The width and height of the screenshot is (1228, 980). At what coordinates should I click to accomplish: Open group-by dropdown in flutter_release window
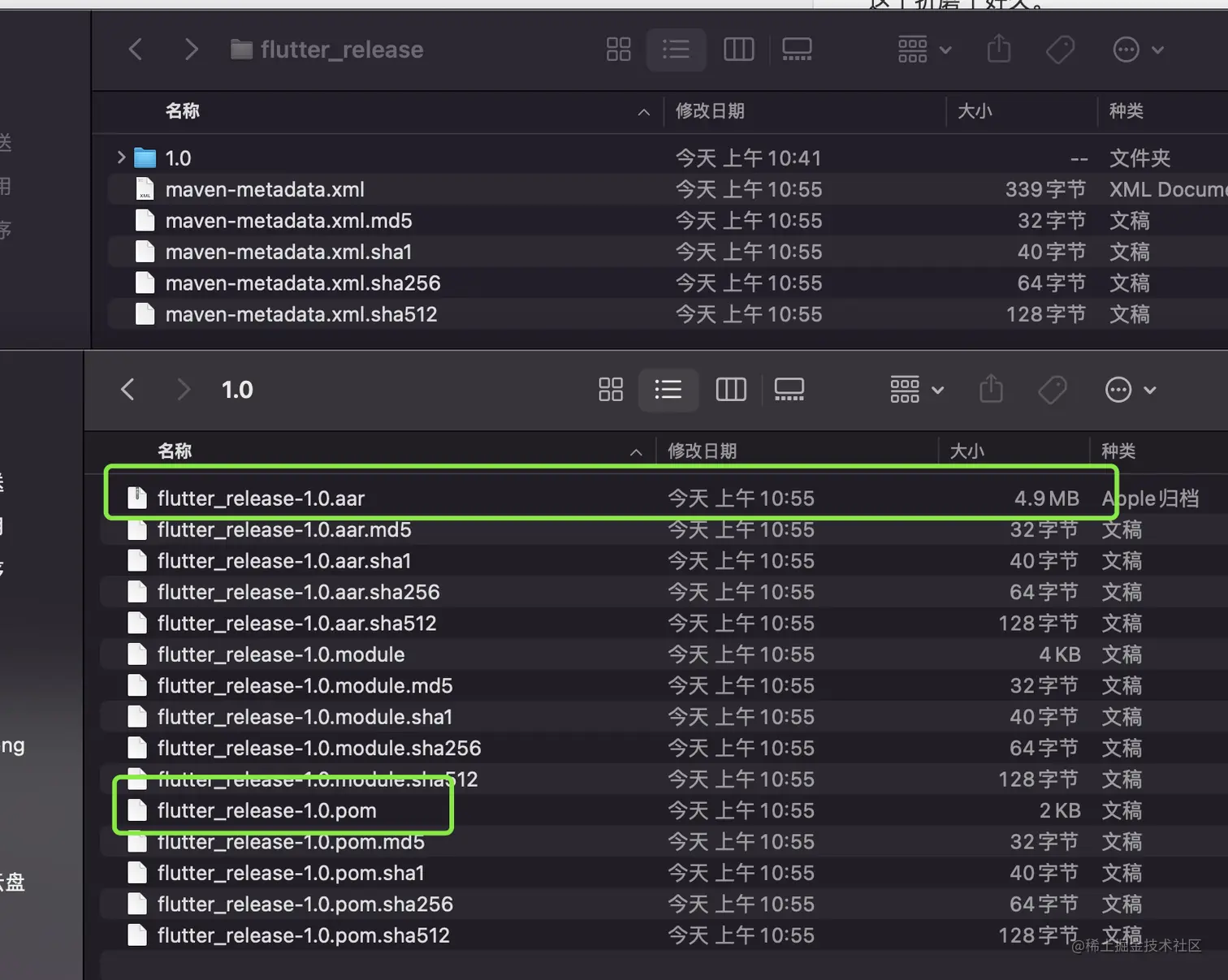pyautogui.click(x=924, y=50)
